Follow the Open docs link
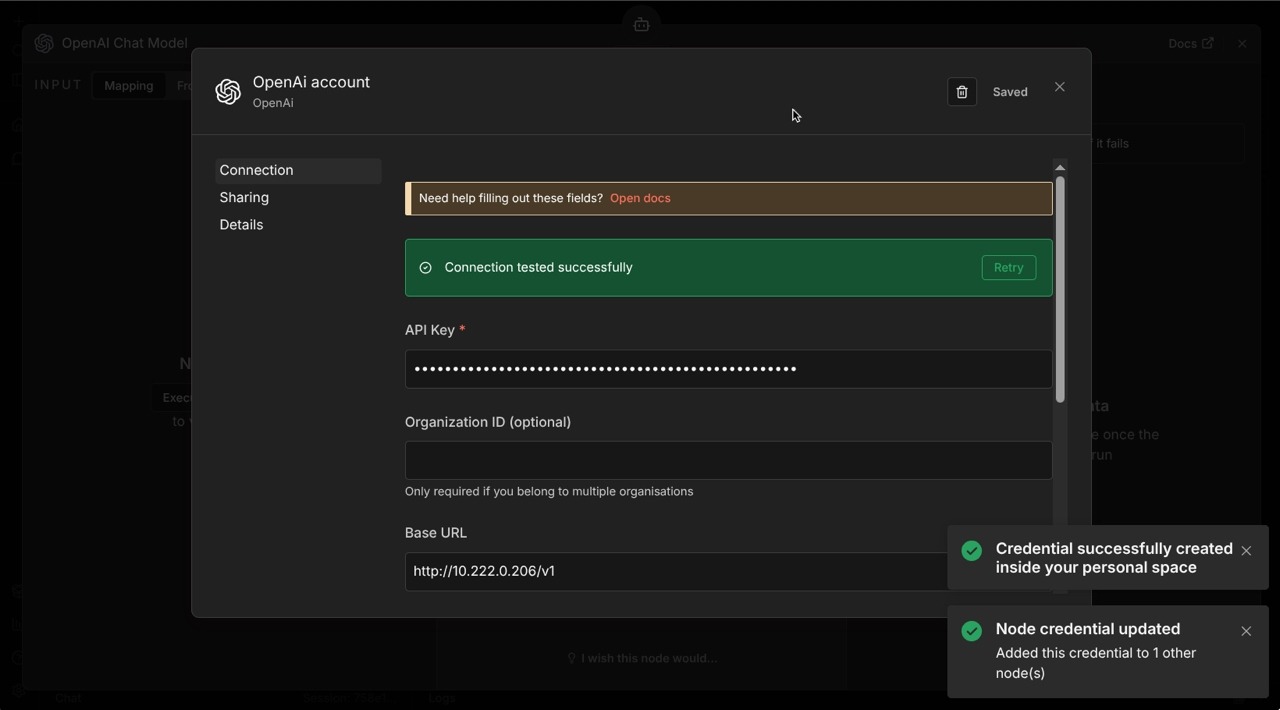Viewport: 1280px width, 710px height. point(640,198)
